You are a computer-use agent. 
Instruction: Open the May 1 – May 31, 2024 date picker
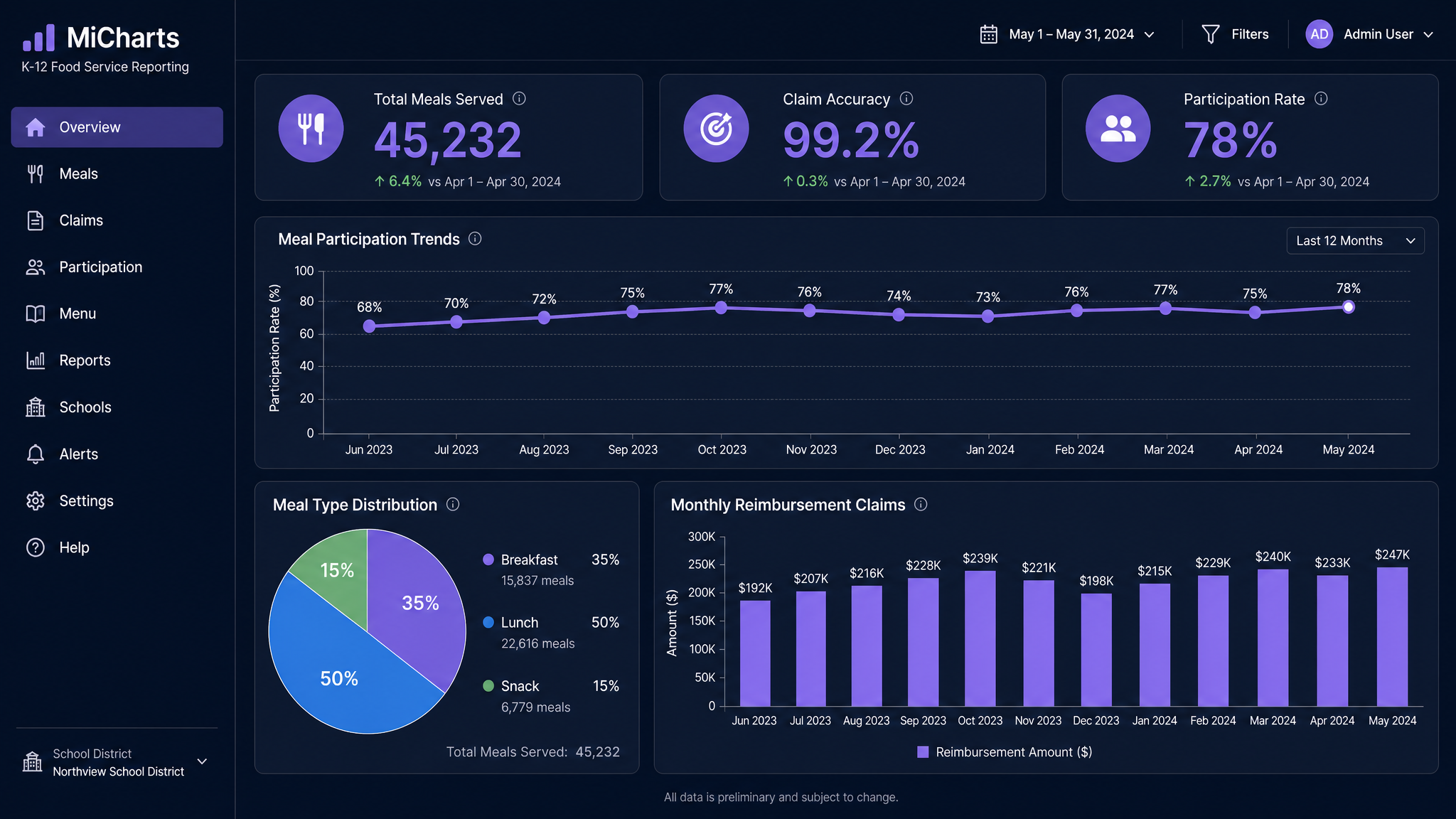pyautogui.click(x=1068, y=34)
